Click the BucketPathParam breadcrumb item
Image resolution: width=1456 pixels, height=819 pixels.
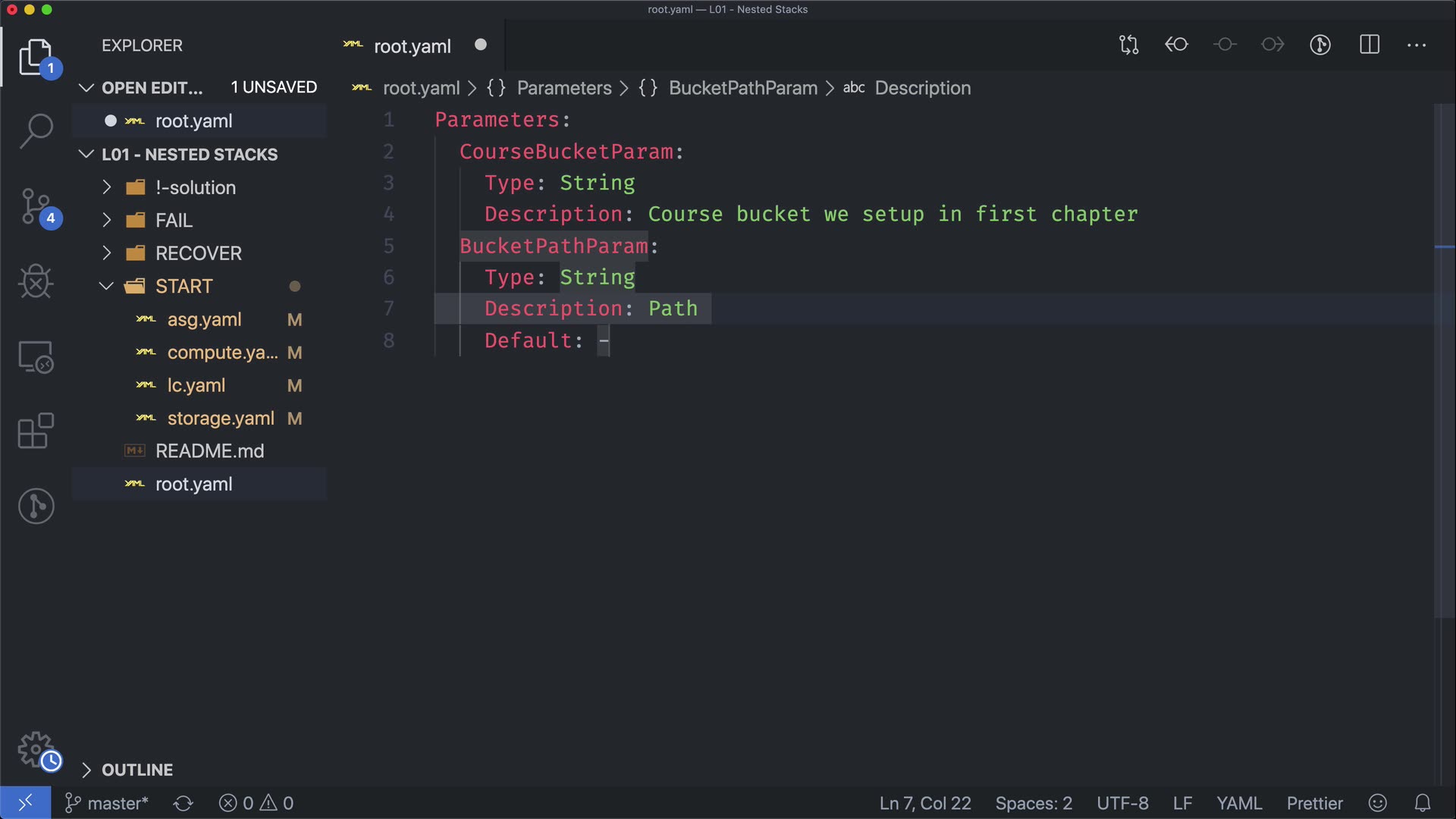(742, 88)
